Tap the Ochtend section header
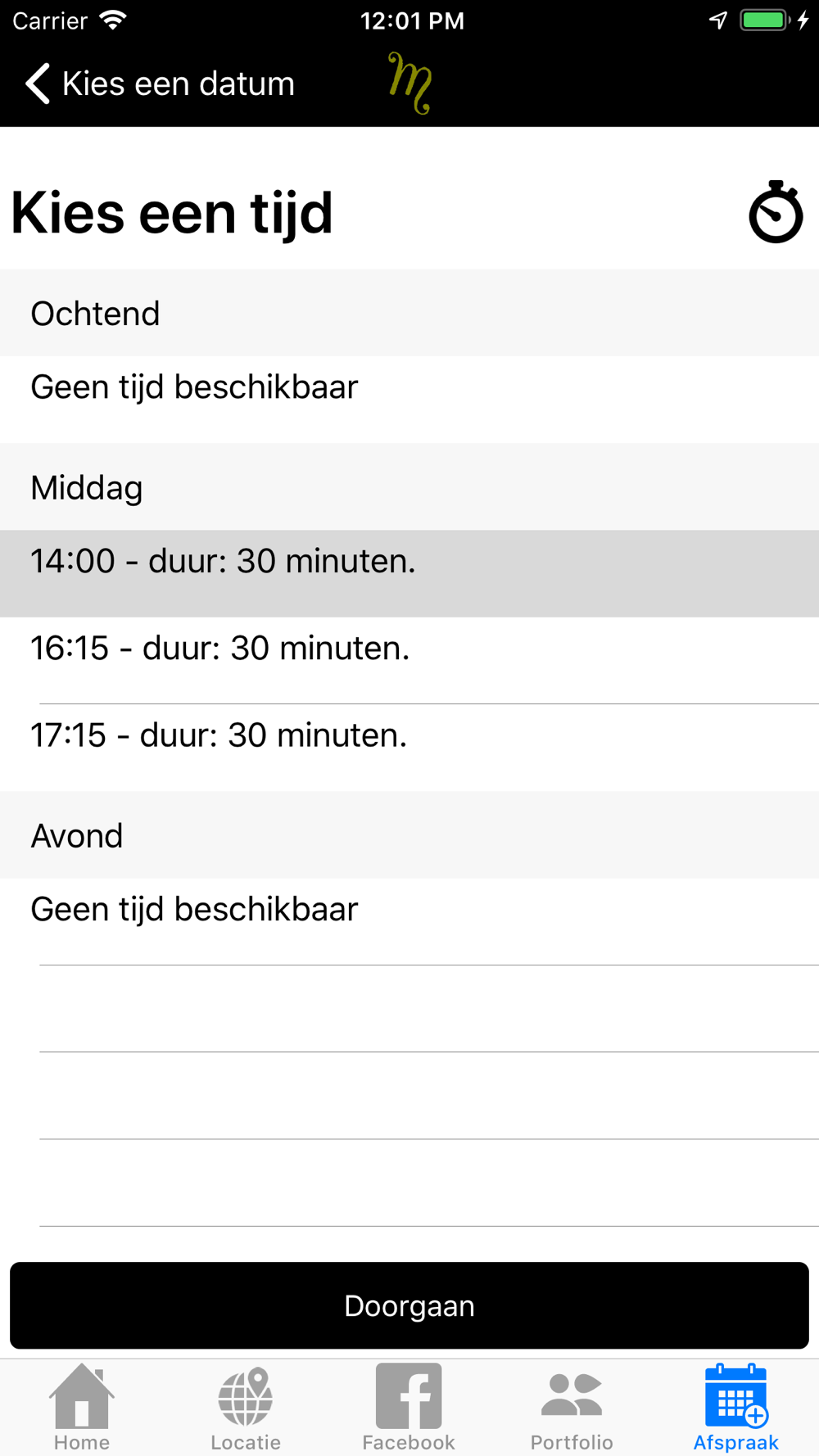The height and width of the screenshot is (1456, 819). [96, 314]
